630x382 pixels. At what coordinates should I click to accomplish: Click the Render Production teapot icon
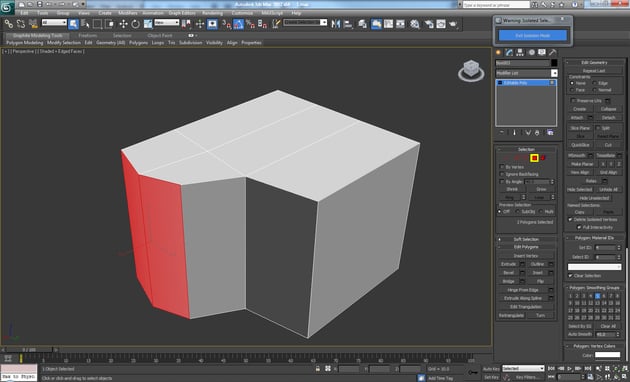[453, 24]
